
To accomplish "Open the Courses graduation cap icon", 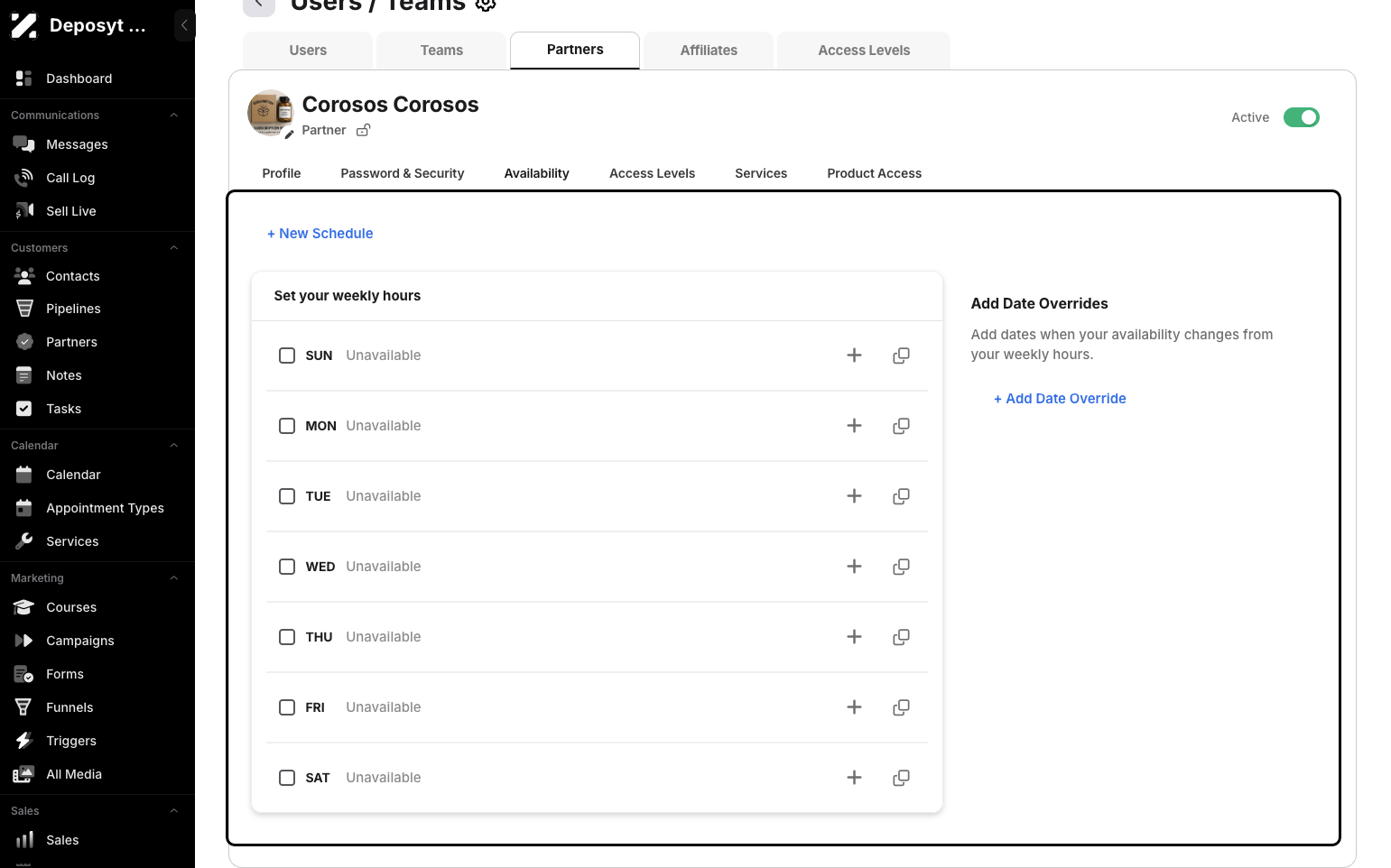I will pos(24,607).
